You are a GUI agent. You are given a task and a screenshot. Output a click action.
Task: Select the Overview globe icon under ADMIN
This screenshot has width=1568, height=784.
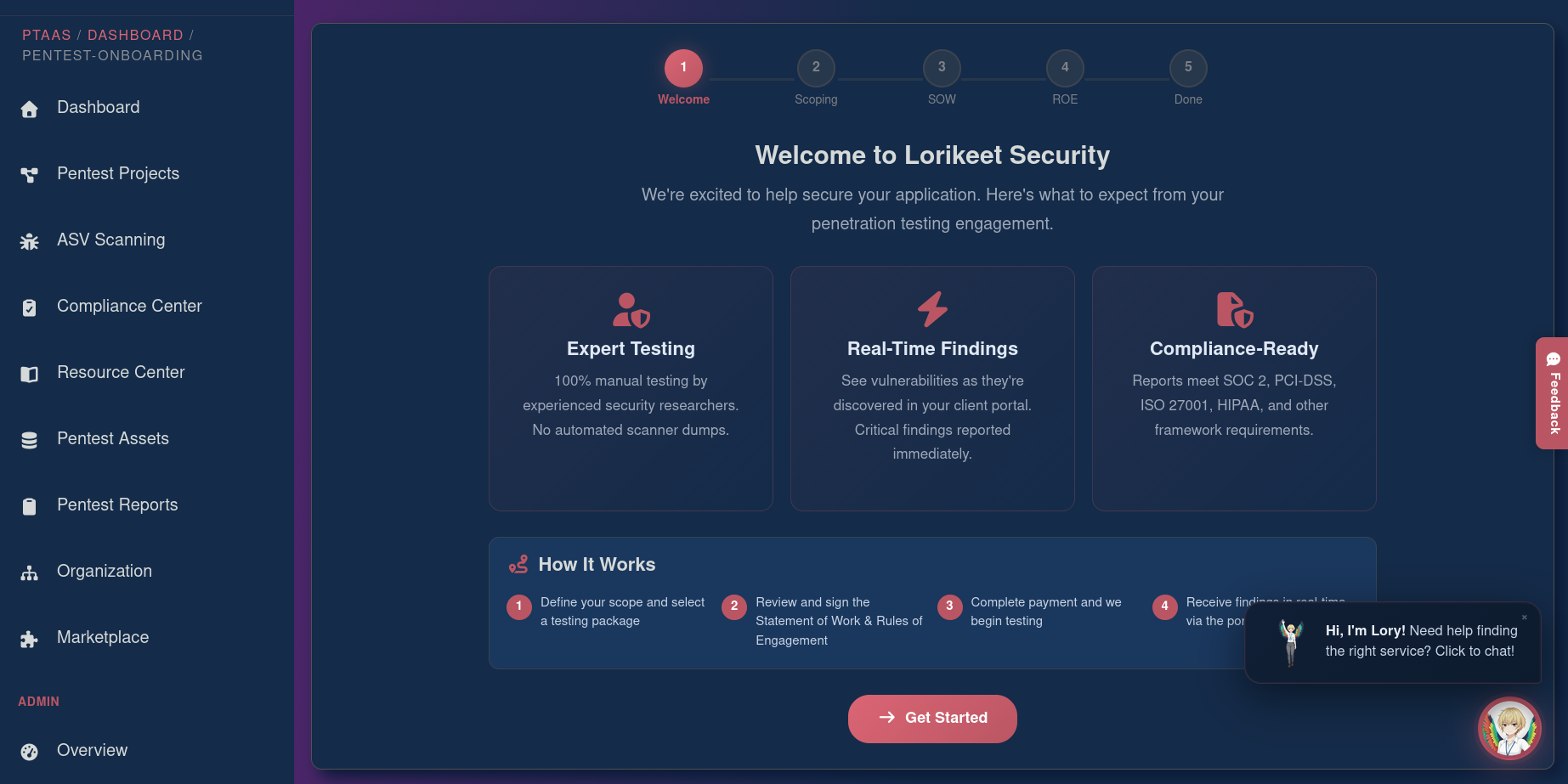30,751
